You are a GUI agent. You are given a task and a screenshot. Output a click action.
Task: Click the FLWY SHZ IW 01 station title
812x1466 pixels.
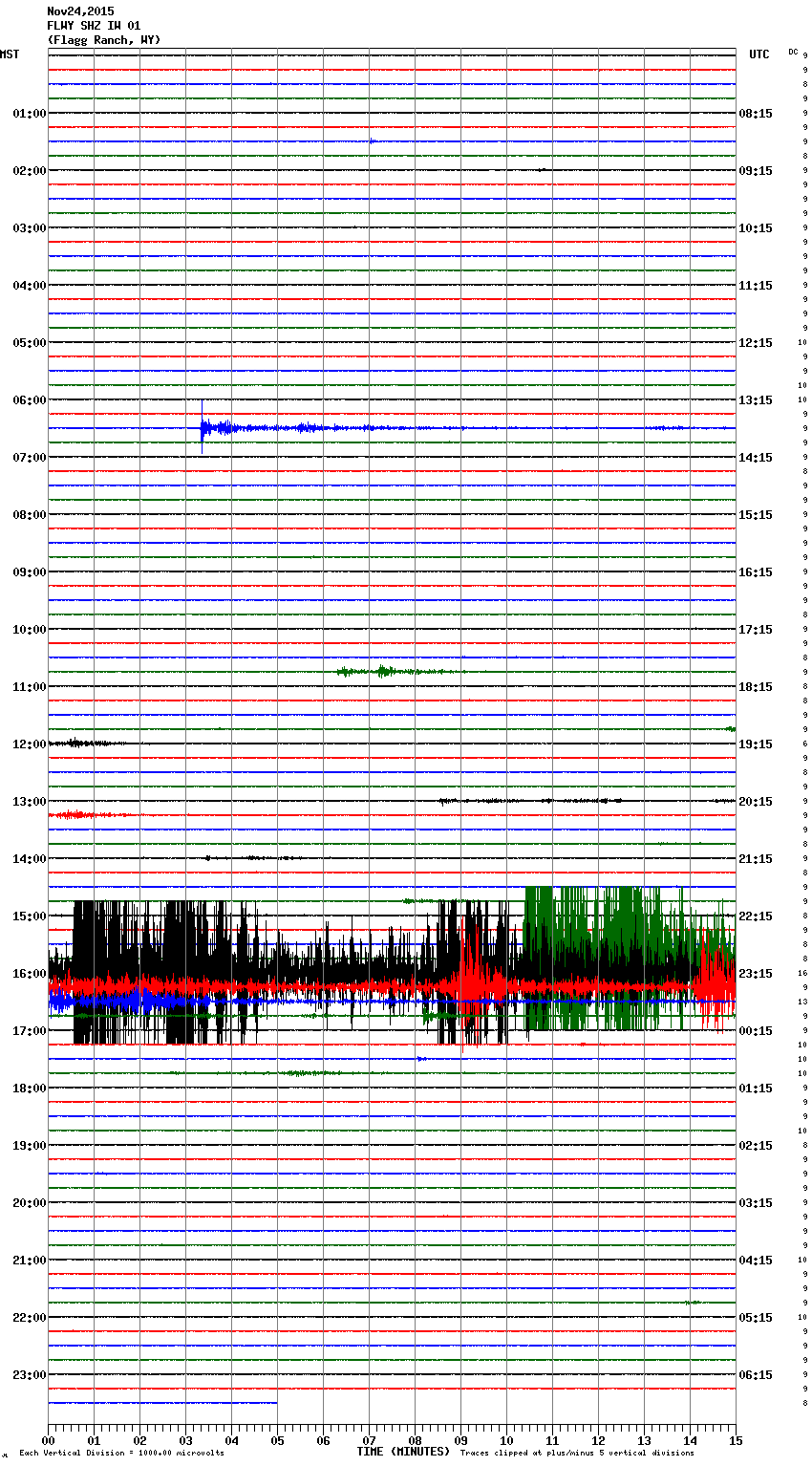[94, 26]
